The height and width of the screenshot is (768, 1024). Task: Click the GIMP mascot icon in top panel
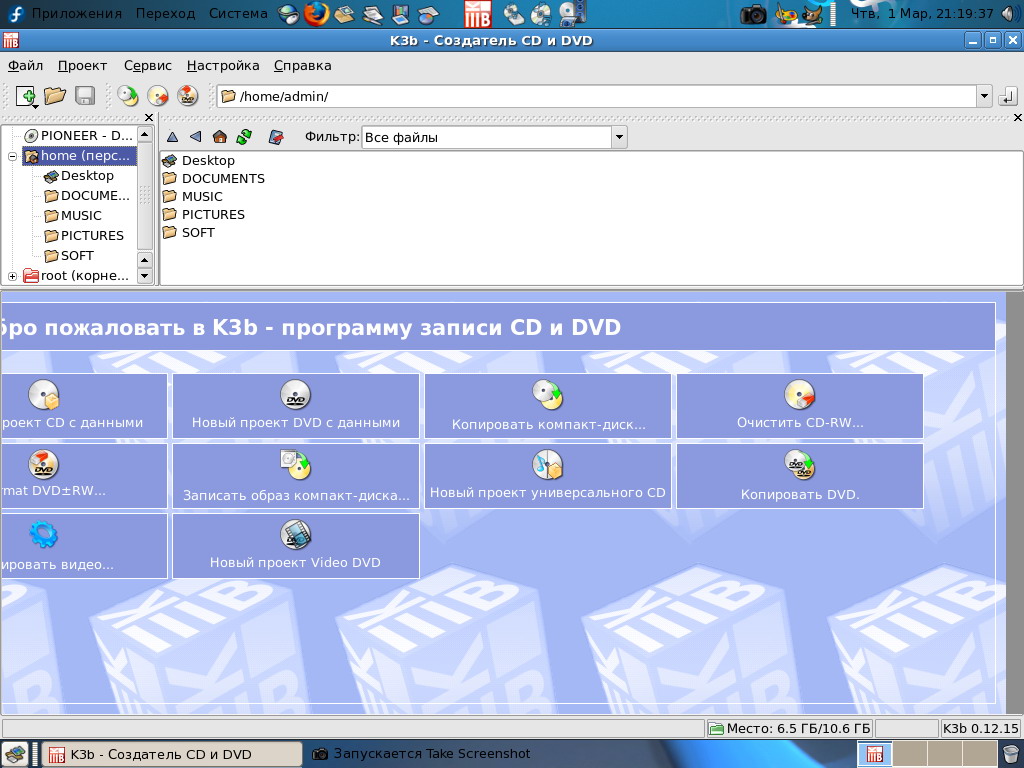[812, 14]
